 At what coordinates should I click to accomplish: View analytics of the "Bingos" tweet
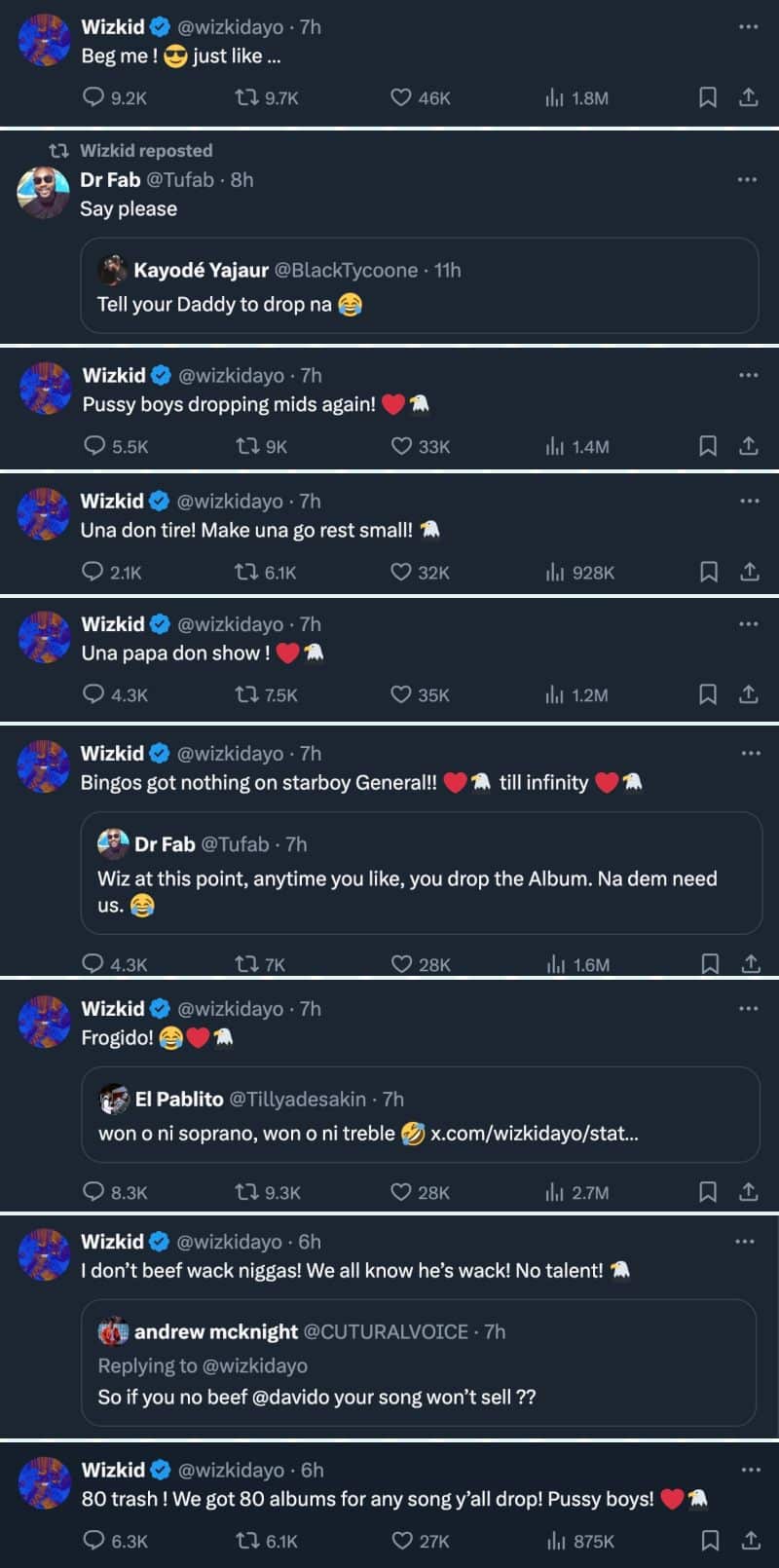click(556, 964)
